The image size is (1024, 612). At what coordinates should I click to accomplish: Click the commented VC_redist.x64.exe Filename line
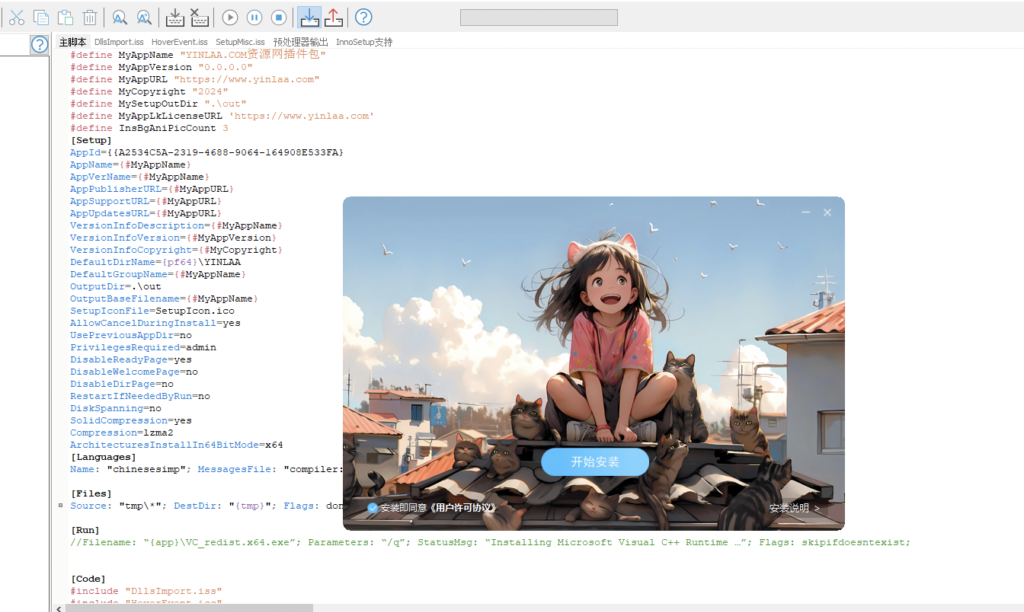(490, 543)
